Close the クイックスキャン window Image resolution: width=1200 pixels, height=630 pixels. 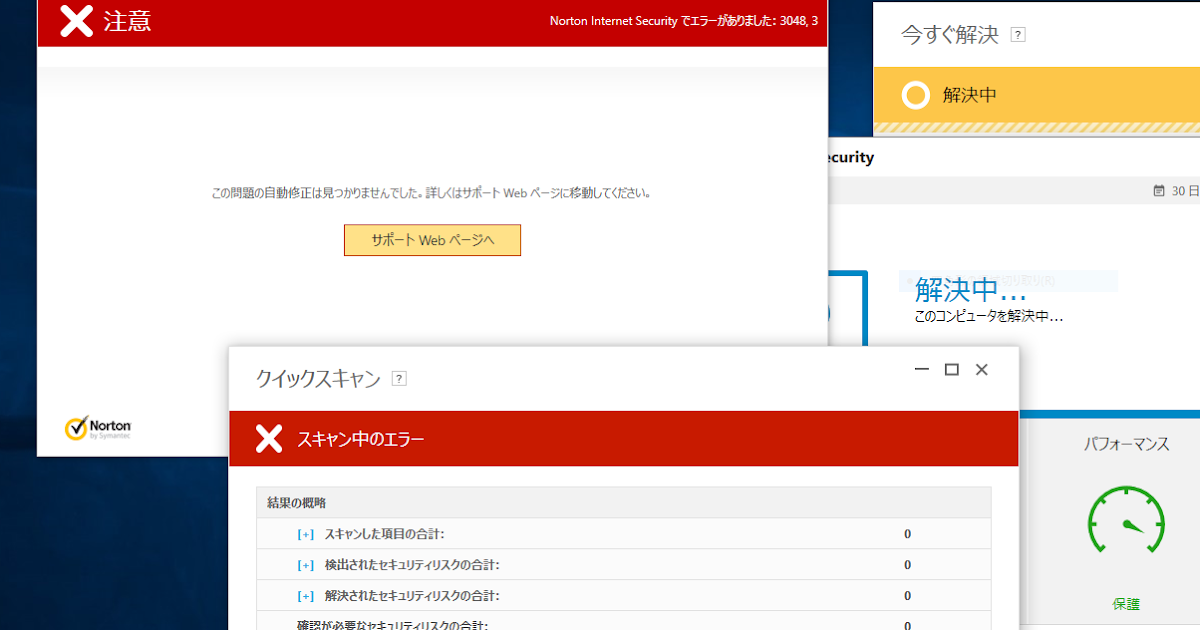point(982,370)
